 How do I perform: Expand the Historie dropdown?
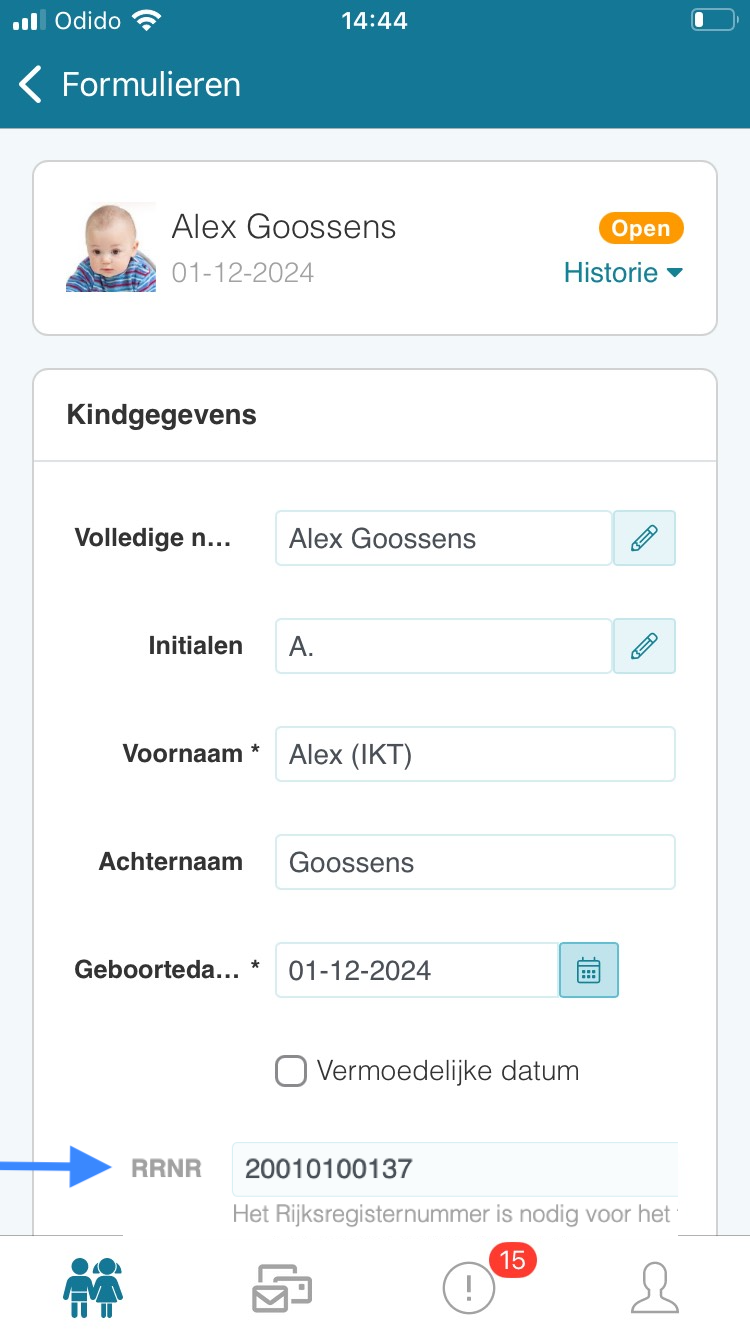point(622,273)
